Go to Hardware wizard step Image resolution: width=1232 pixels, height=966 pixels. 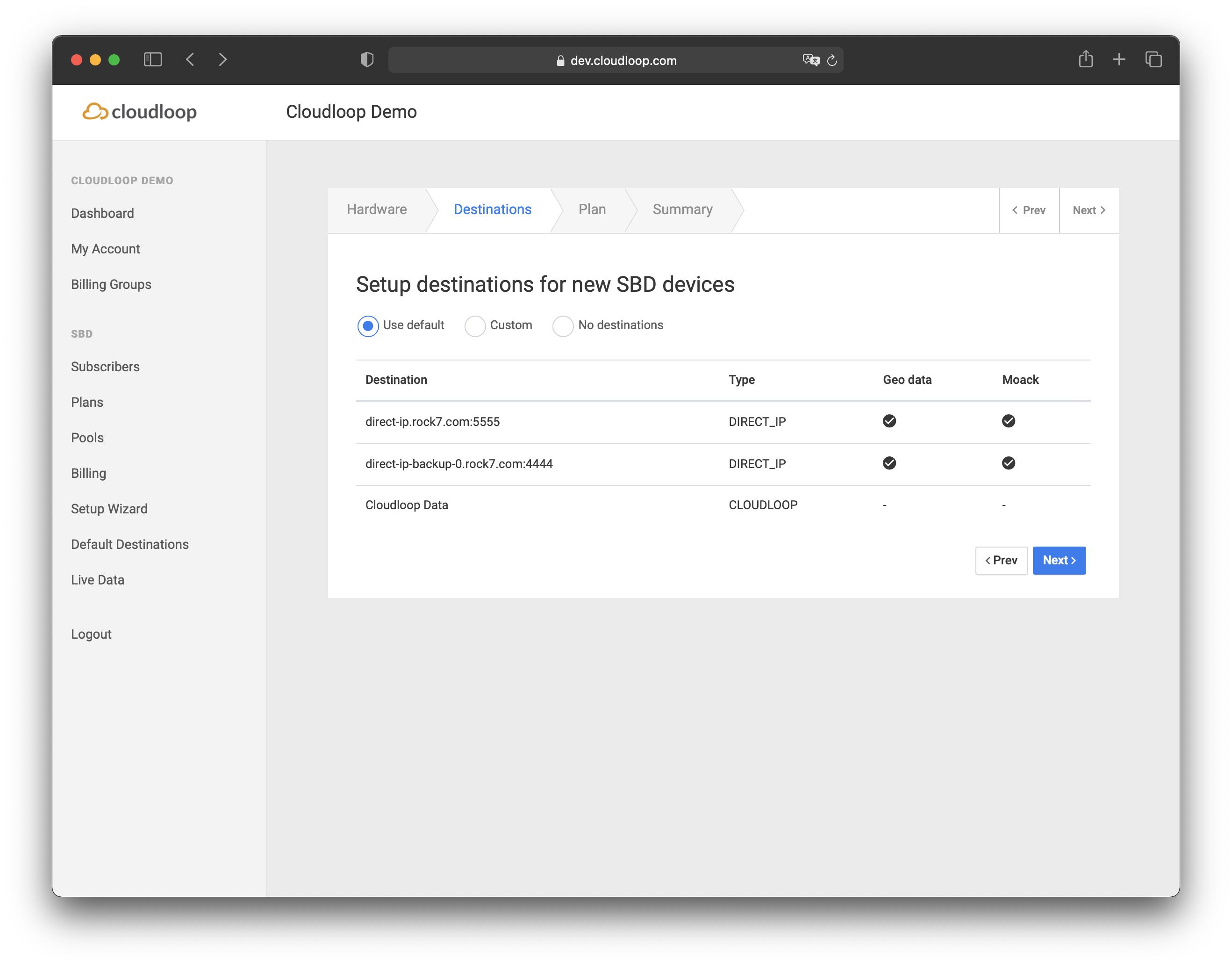(x=377, y=209)
